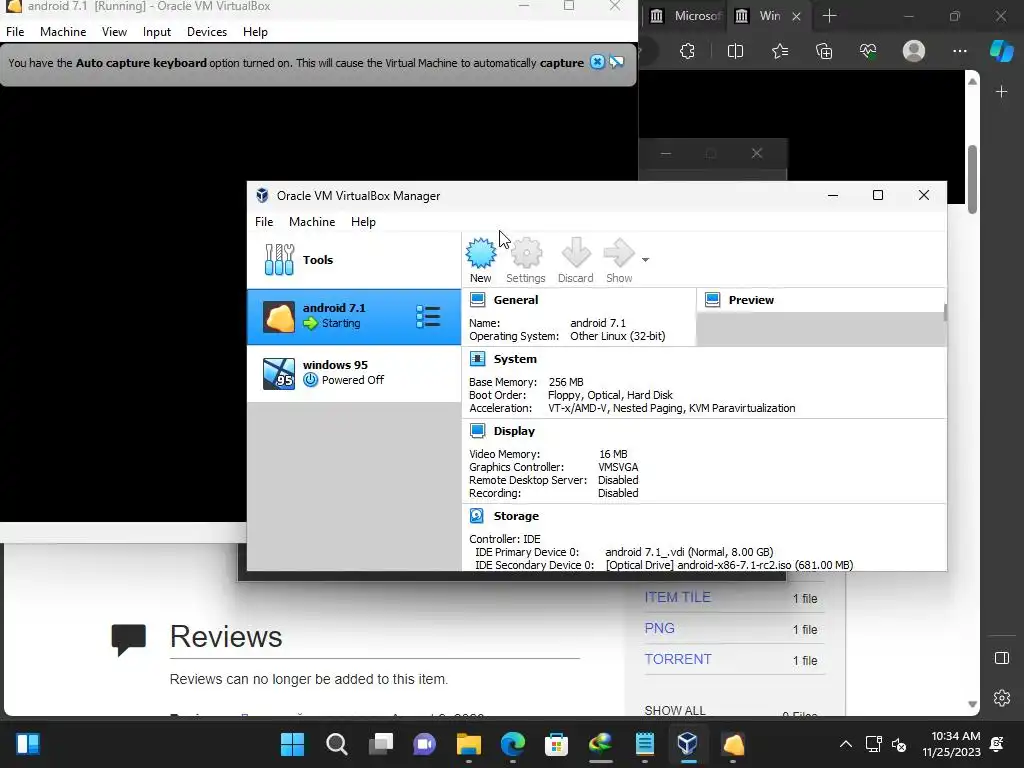Open View menu in android 7.1 VM window
The image size is (1024, 768).
[114, 32]
